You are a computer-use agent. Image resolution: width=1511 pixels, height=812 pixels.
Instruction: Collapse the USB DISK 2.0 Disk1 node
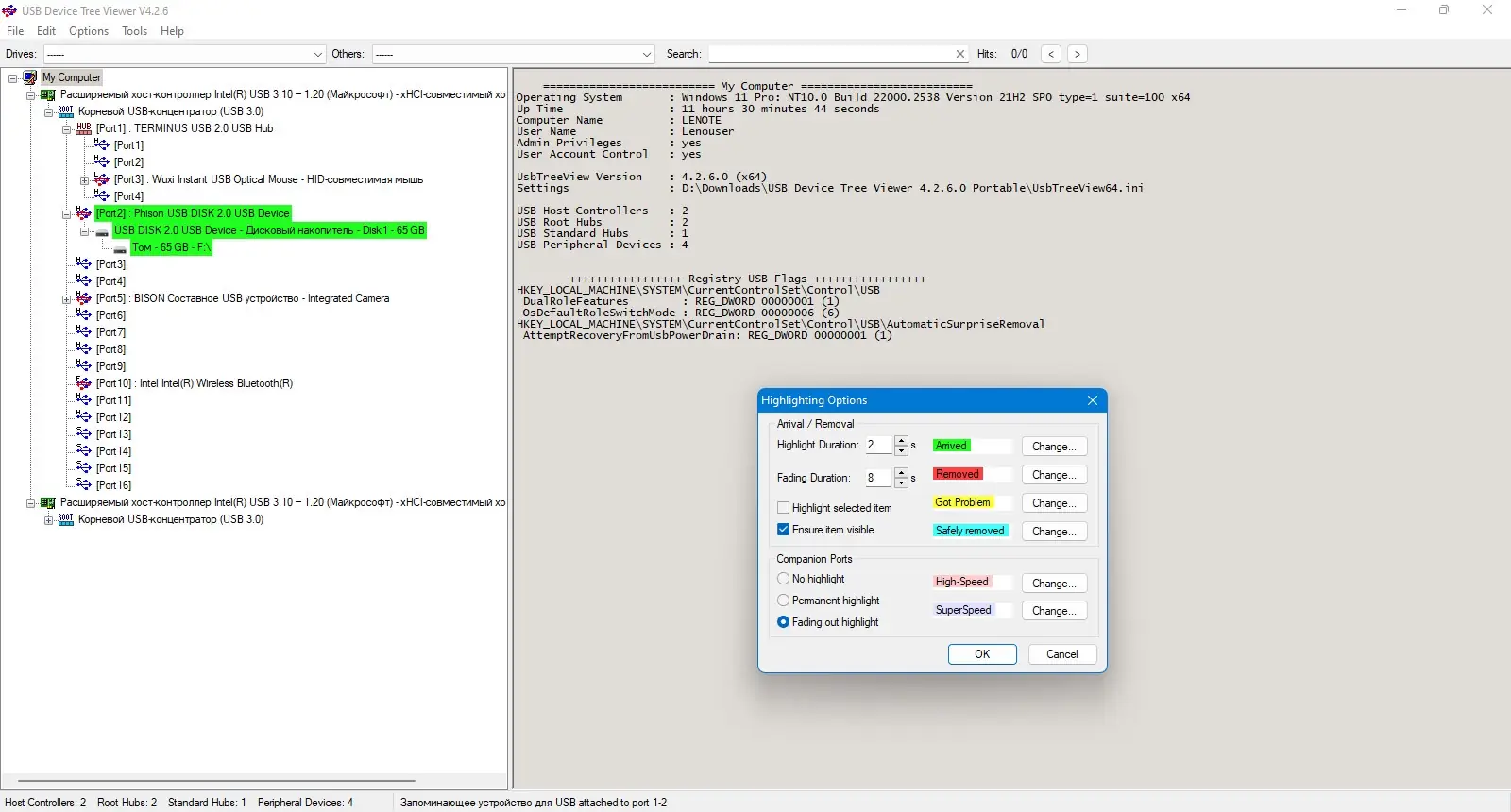point(84,231)
